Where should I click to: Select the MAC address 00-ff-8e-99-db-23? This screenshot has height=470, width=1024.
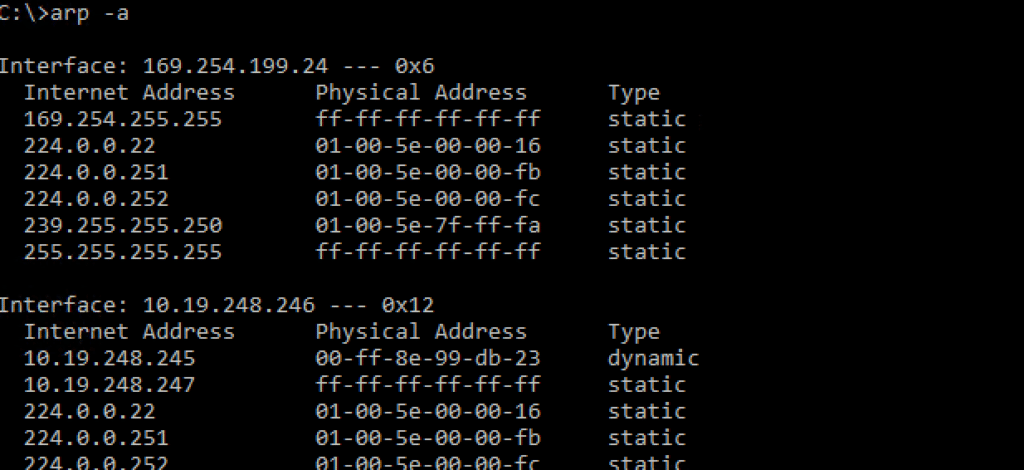[x=428, y=358]
